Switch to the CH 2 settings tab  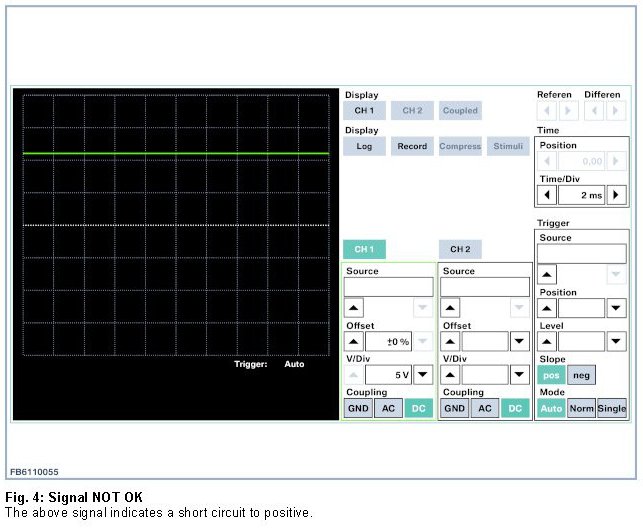459,249
